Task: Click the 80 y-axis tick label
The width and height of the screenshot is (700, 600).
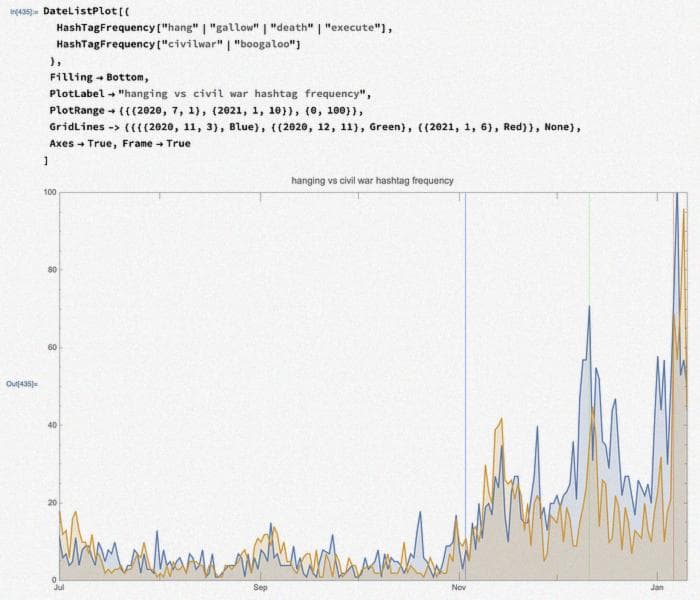Action: (x=52, y=270)
